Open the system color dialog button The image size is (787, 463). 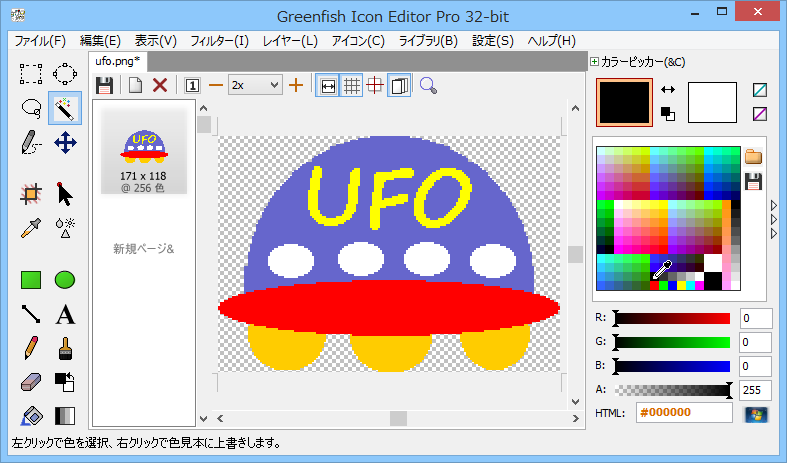click(x=756, y=414)
